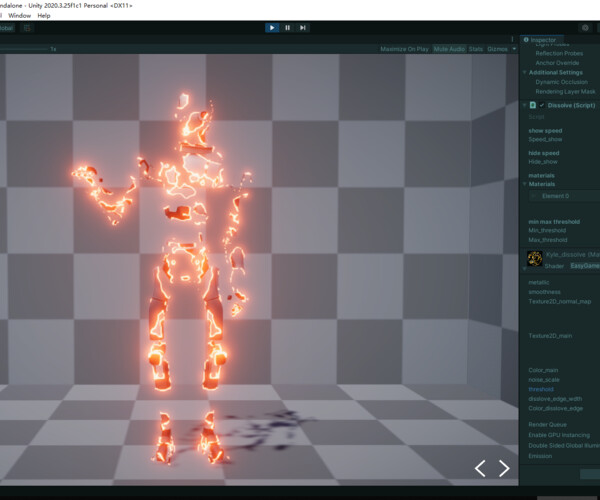
Task: Open the Gizmos dropdown arrow
Action: pyautogui.click(x=514, y=48)
